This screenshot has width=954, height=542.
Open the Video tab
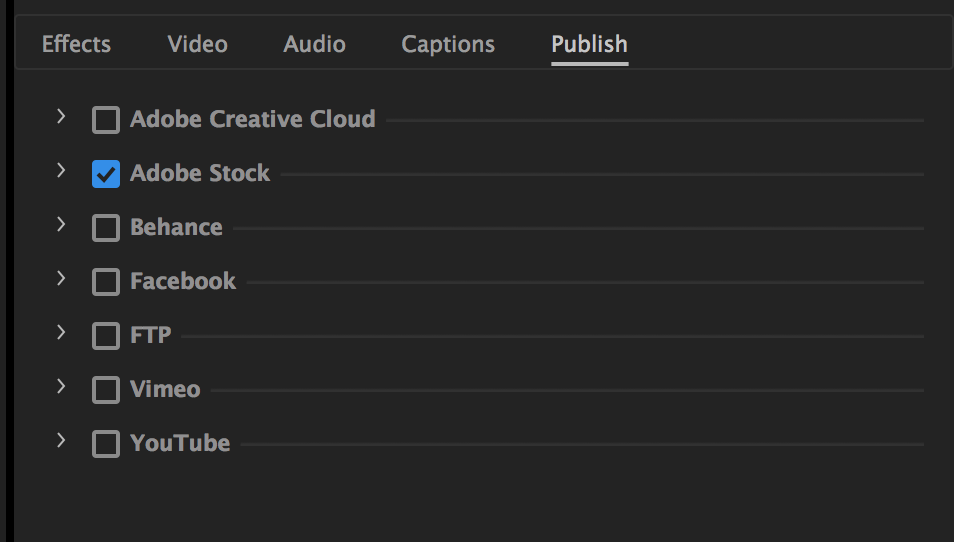(x=197, y=45)
